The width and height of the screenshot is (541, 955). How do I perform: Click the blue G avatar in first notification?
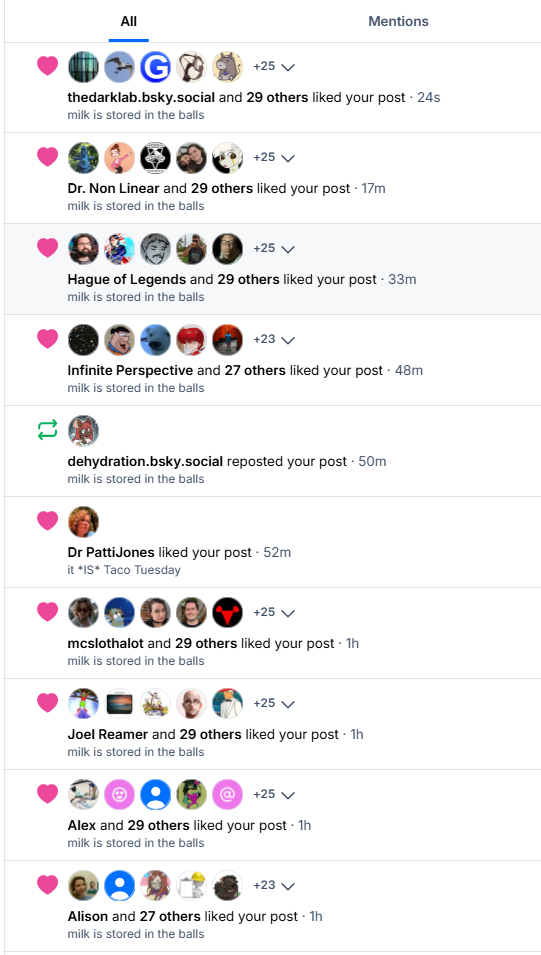(x=155, y=66)
